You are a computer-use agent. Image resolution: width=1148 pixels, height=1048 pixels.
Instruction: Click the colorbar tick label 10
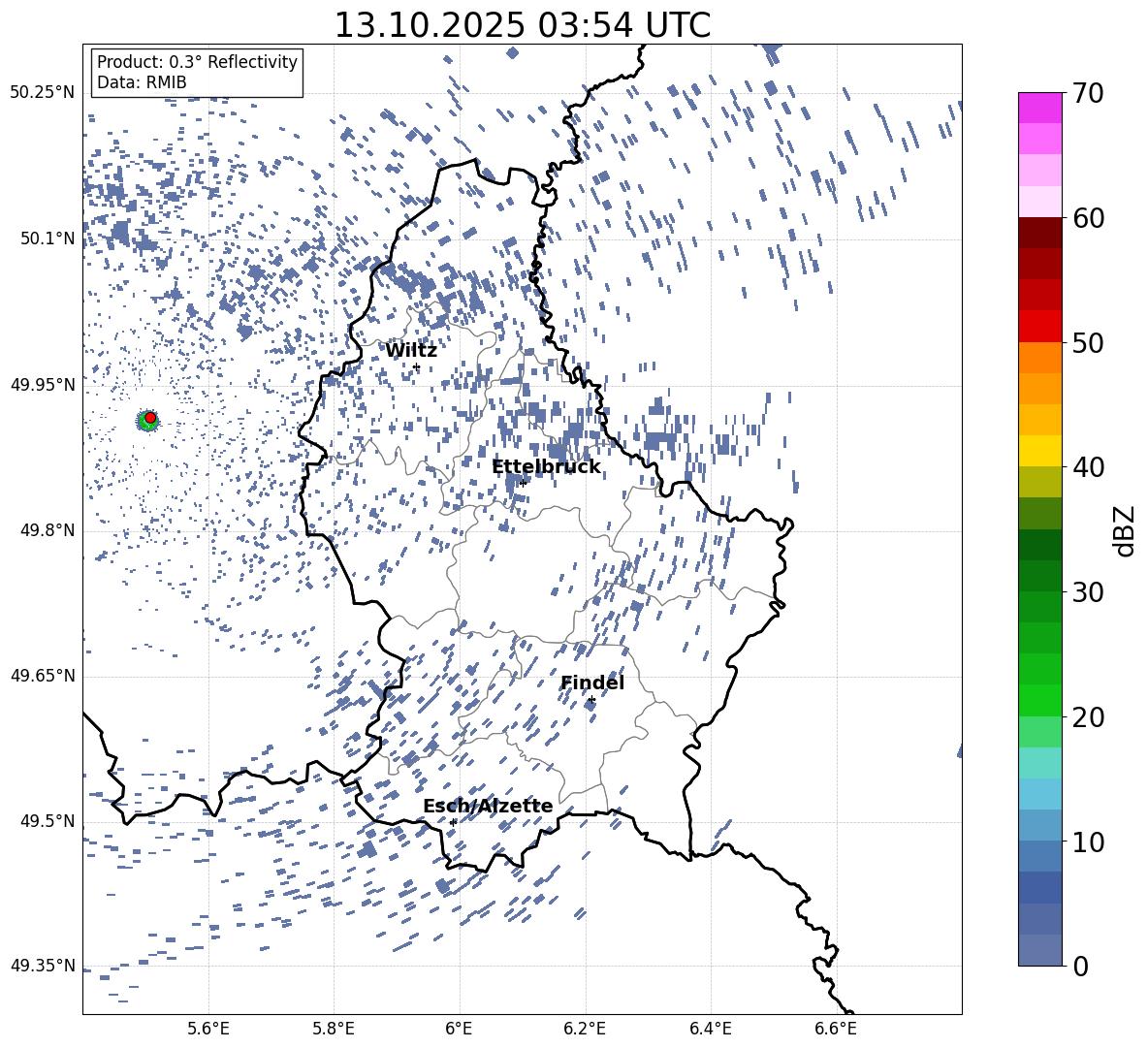click(1087, 842)
